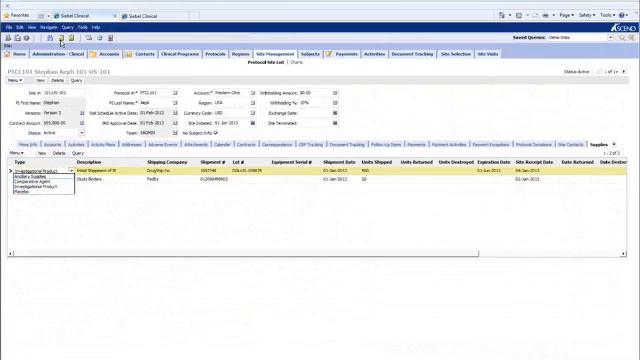Open the browser Safety dropdown
Image resolution: width=640 pixels, height=360 pixels.
point(587,15)
